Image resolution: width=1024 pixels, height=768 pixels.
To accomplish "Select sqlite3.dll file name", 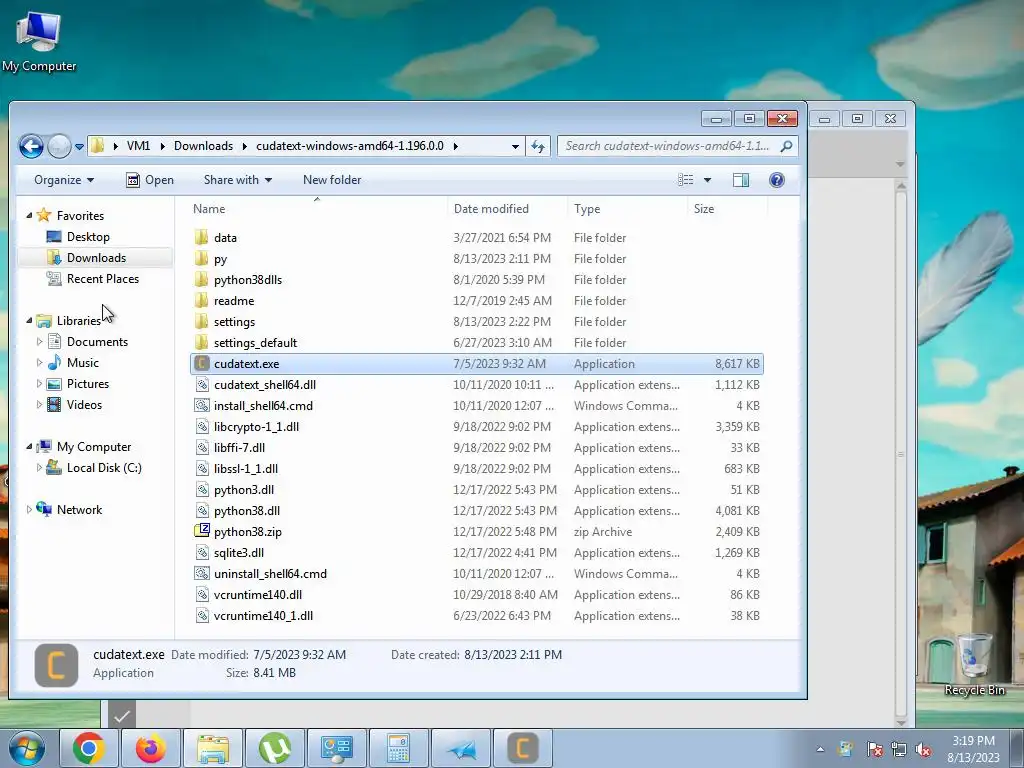I will click(x=239, y=552).
